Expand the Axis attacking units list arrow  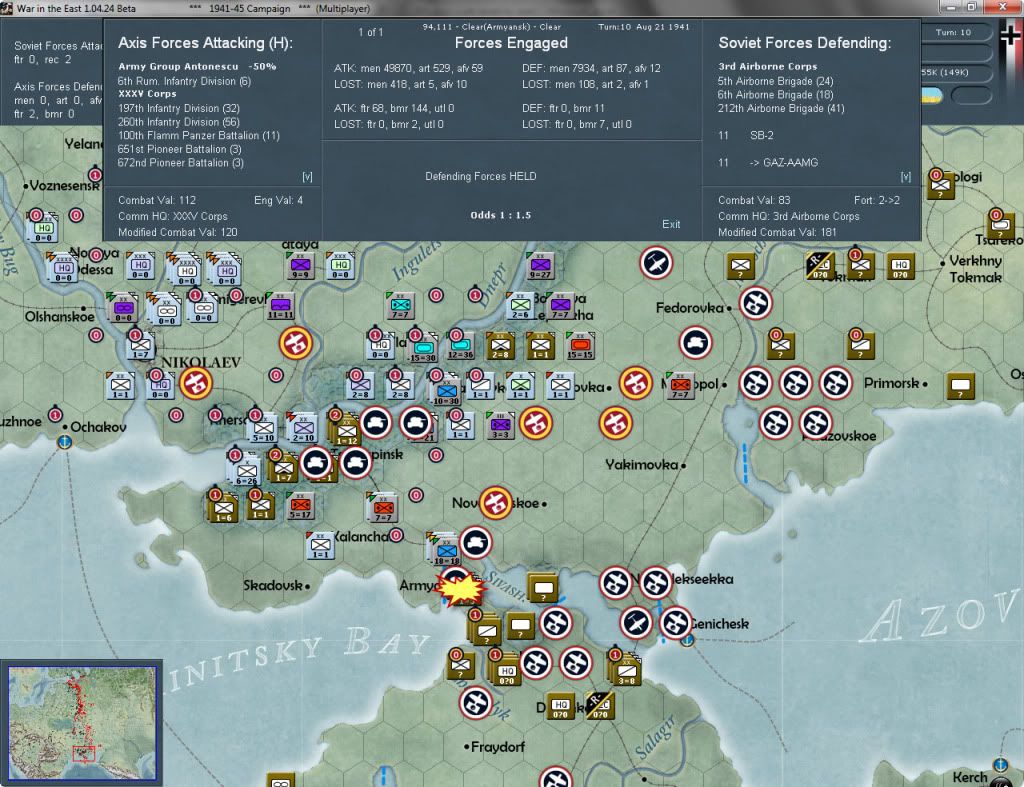pyautogui.click(x=307, y=176)
